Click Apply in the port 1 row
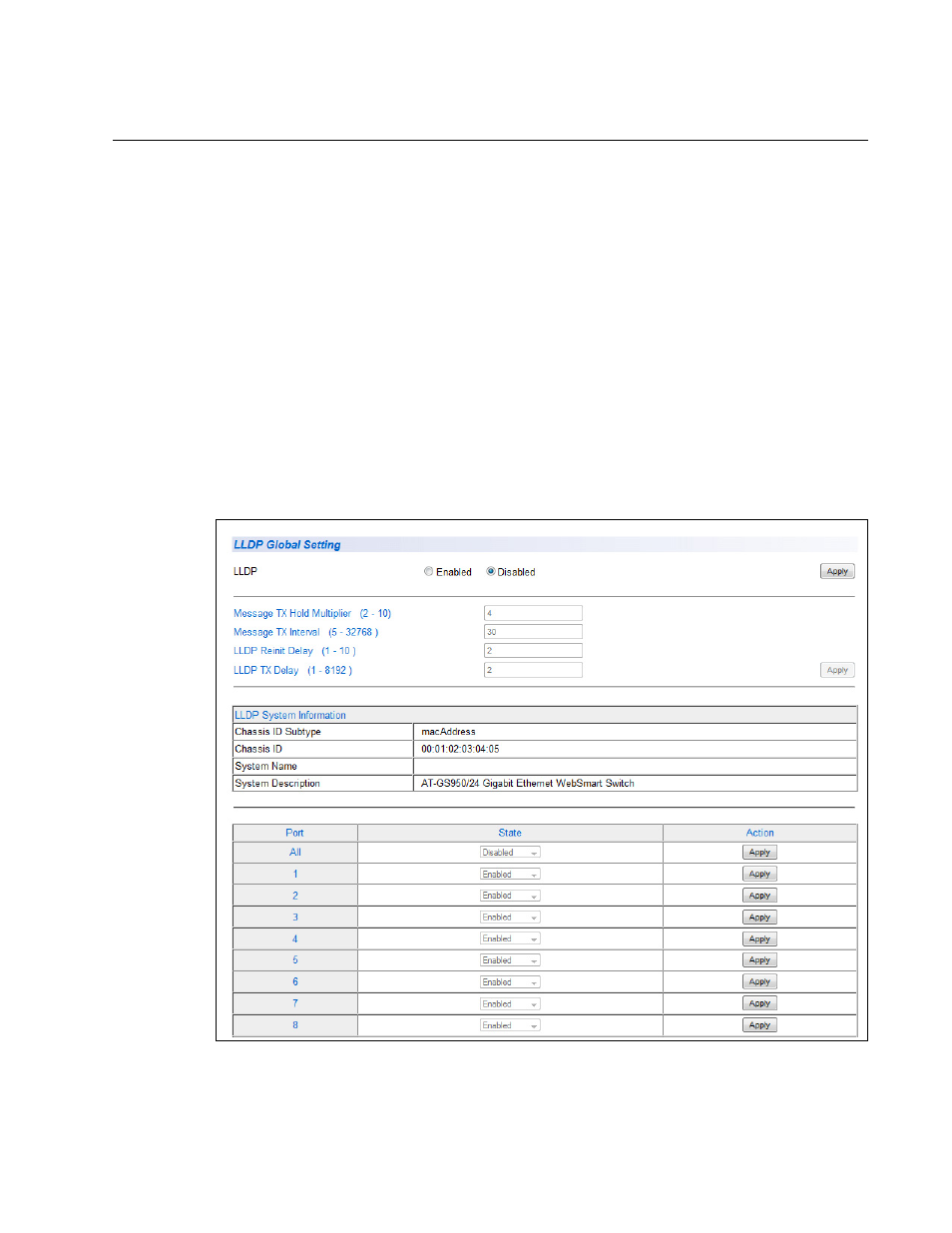The height and width of the screenshot is (1233, 952). [759, 875]
